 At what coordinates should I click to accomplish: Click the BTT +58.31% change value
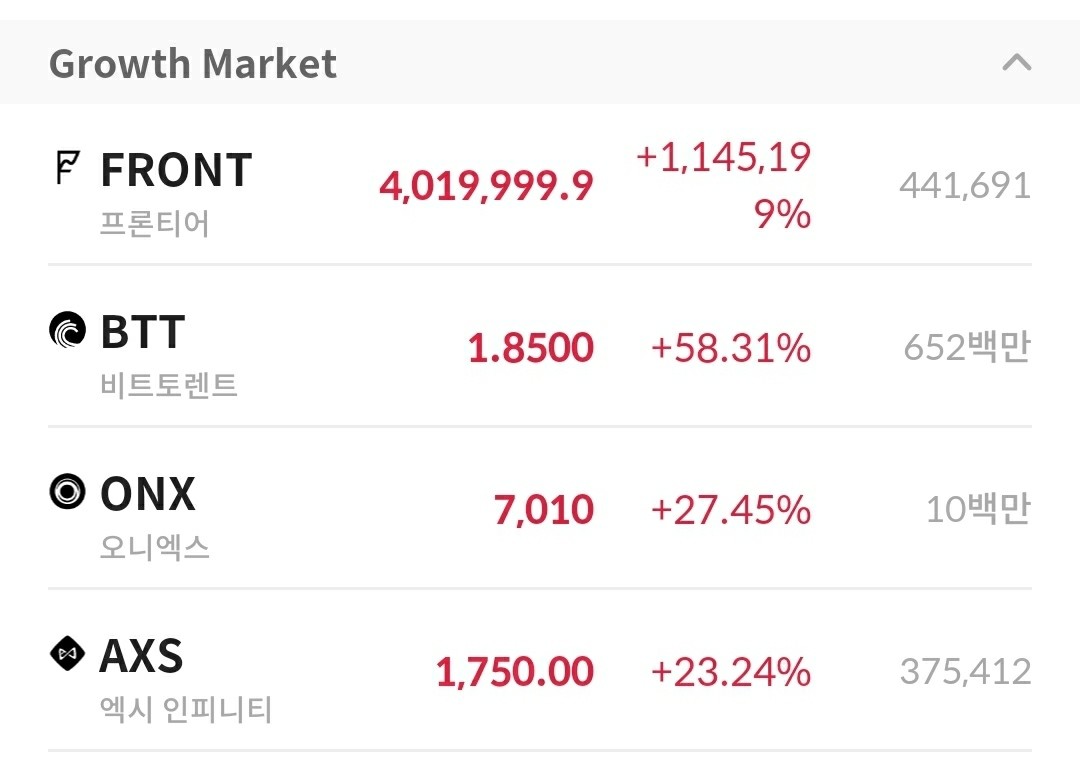pyautogui.click(x=730, y=348)
